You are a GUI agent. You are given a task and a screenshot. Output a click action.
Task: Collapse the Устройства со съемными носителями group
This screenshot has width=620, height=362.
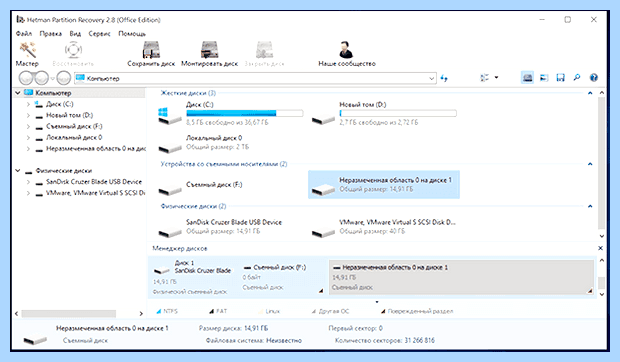click(x=590, y=164)
